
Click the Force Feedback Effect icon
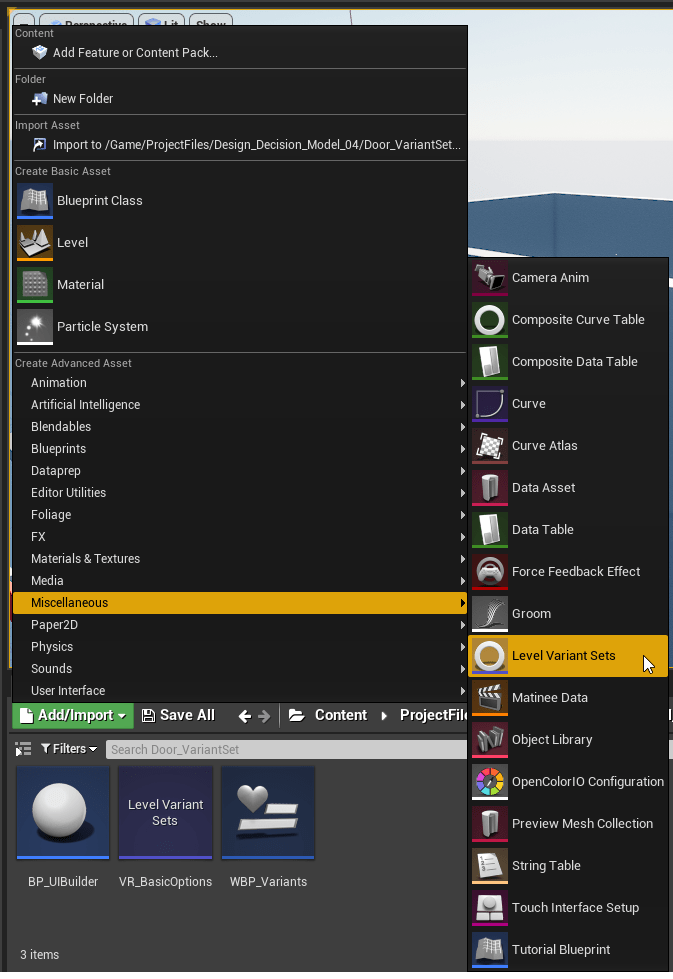(490, 572)
